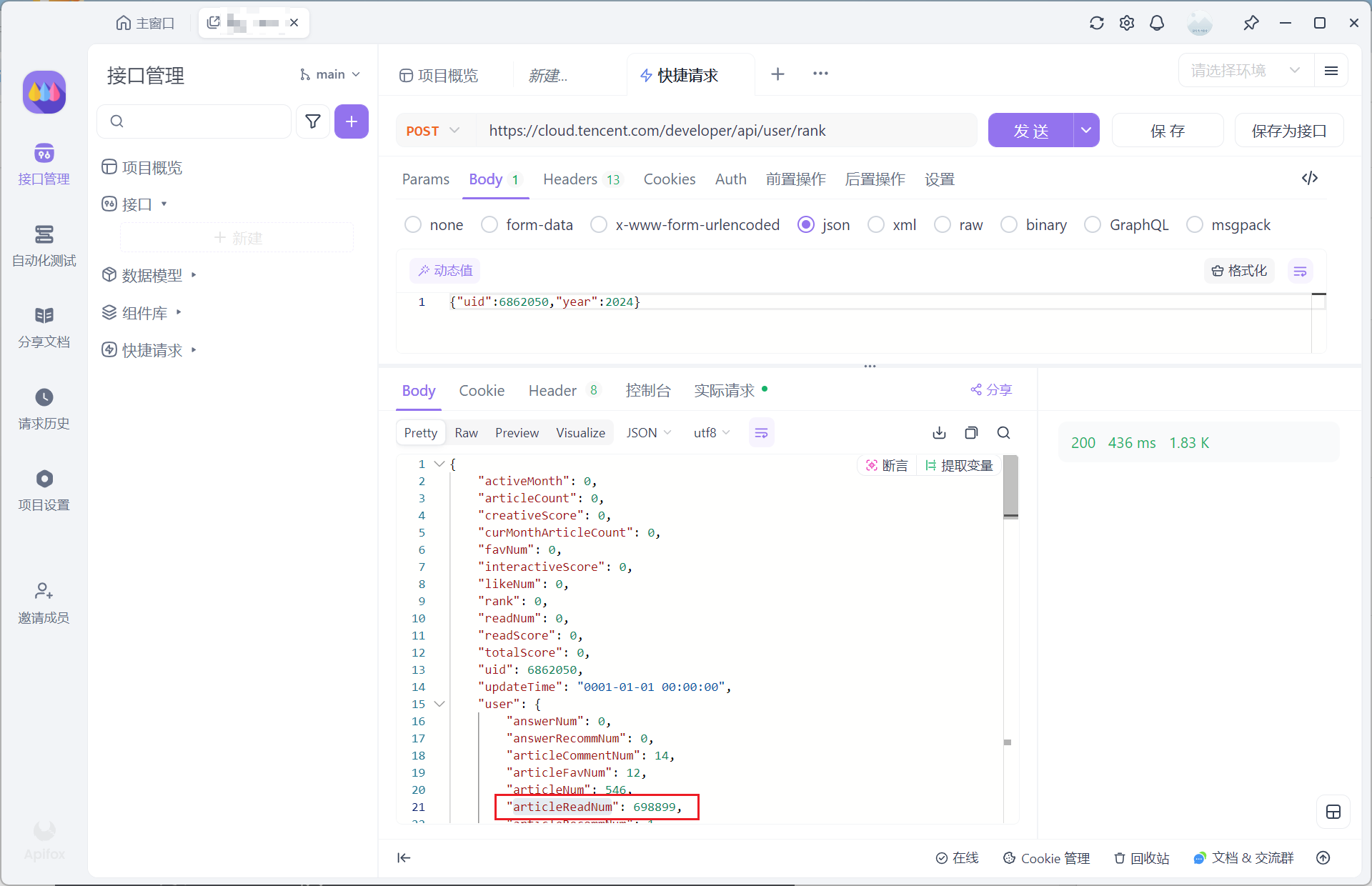Open the POST method dropdown
1372x886 pixels.
432,131
